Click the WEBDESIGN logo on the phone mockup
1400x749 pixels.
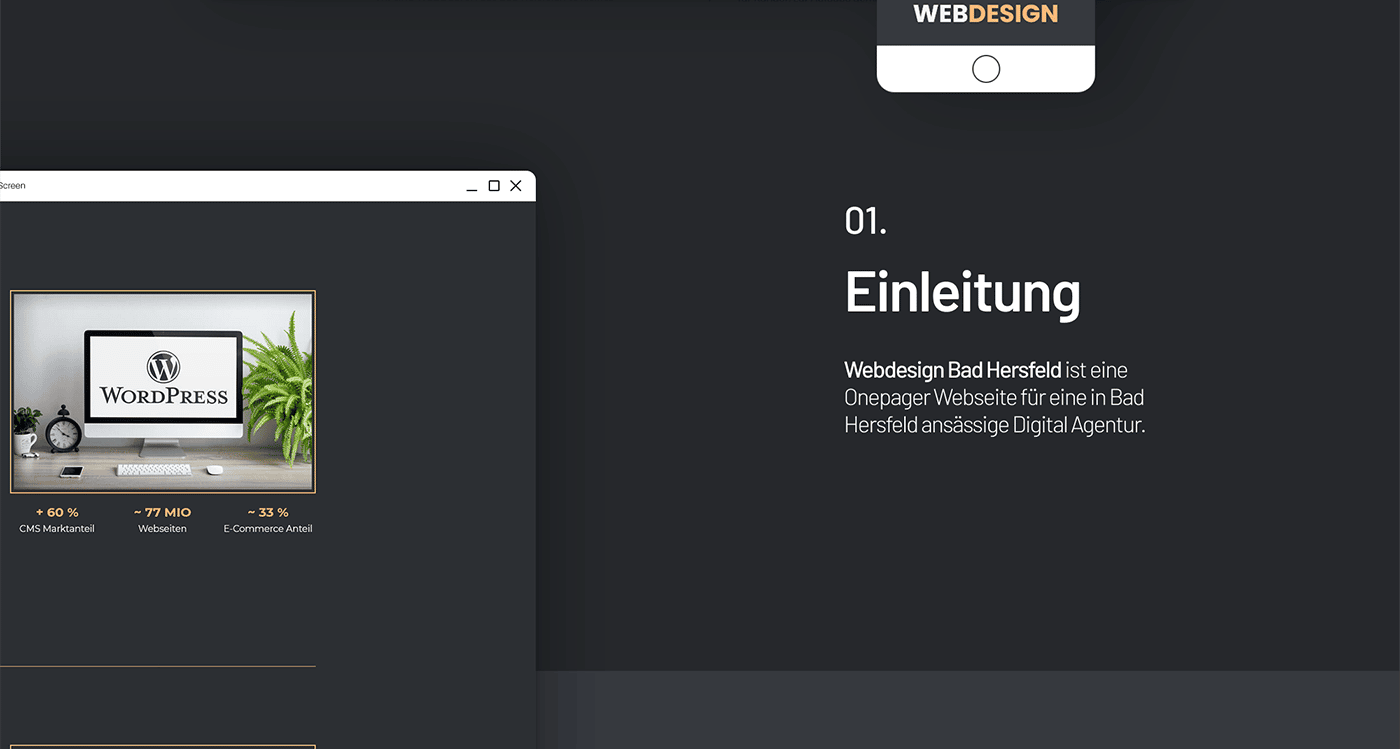pos(985,13)
